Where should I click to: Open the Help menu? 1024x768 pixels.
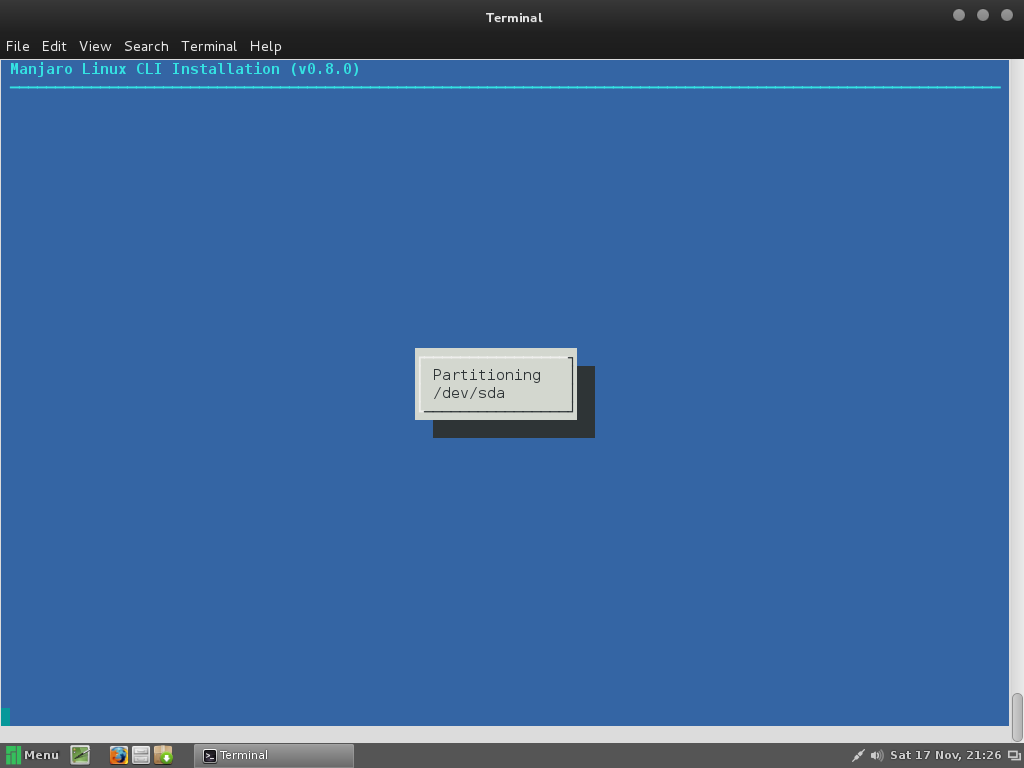[x=266, y=46]
